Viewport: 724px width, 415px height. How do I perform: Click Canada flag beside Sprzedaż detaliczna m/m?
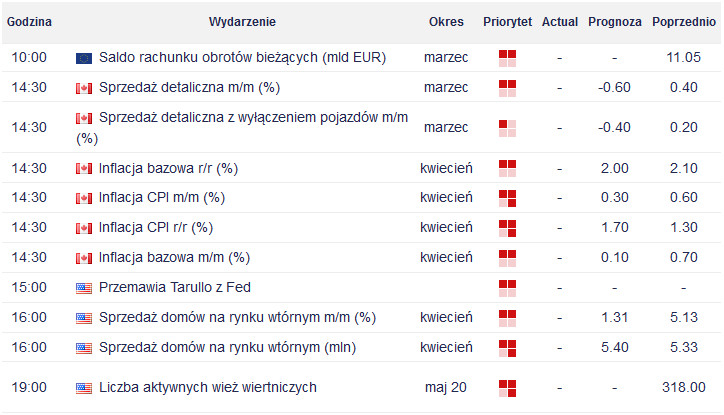click(84, 88)
